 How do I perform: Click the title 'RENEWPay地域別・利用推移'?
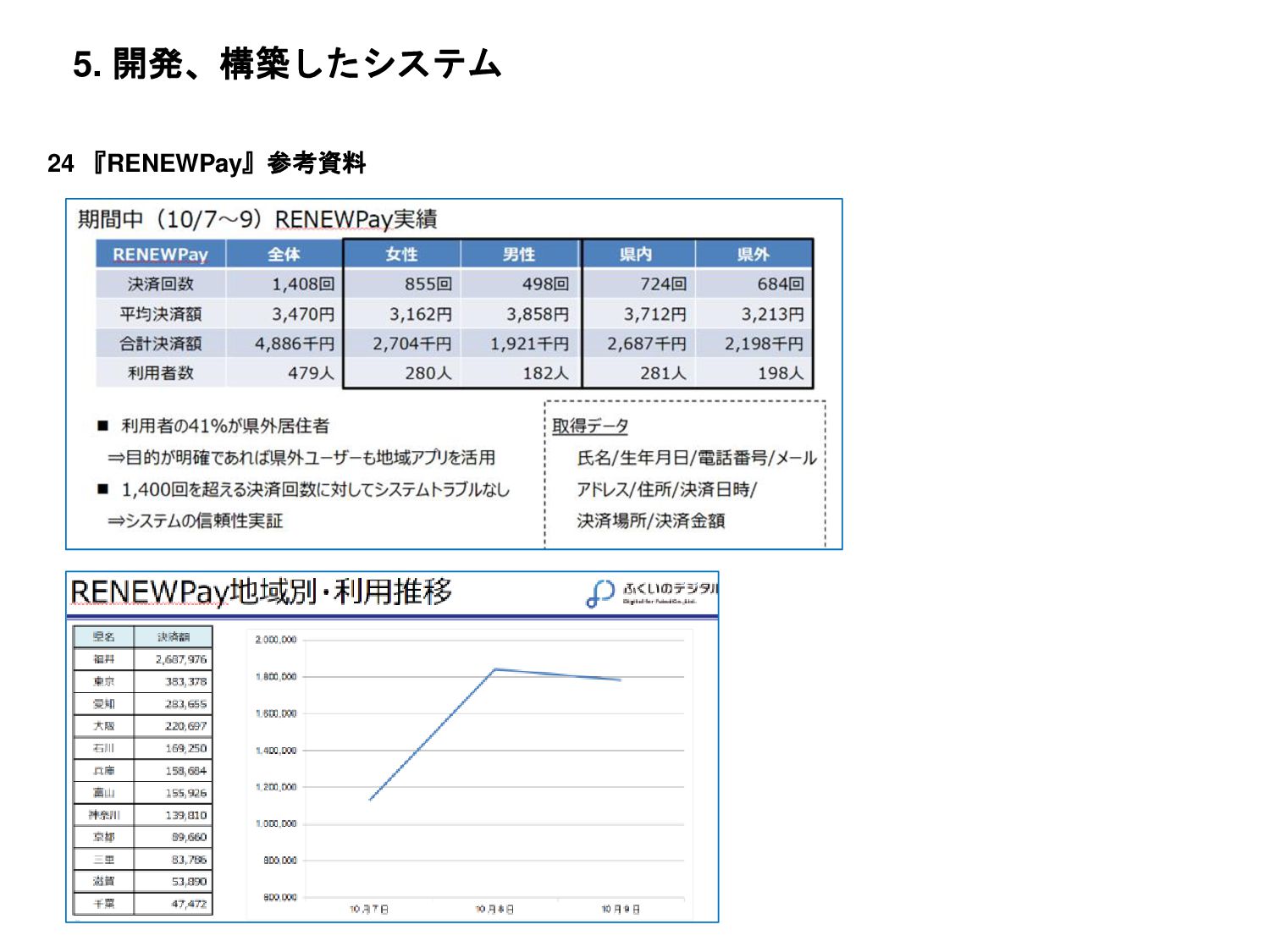pyautogui.click(x=261, y=592)
